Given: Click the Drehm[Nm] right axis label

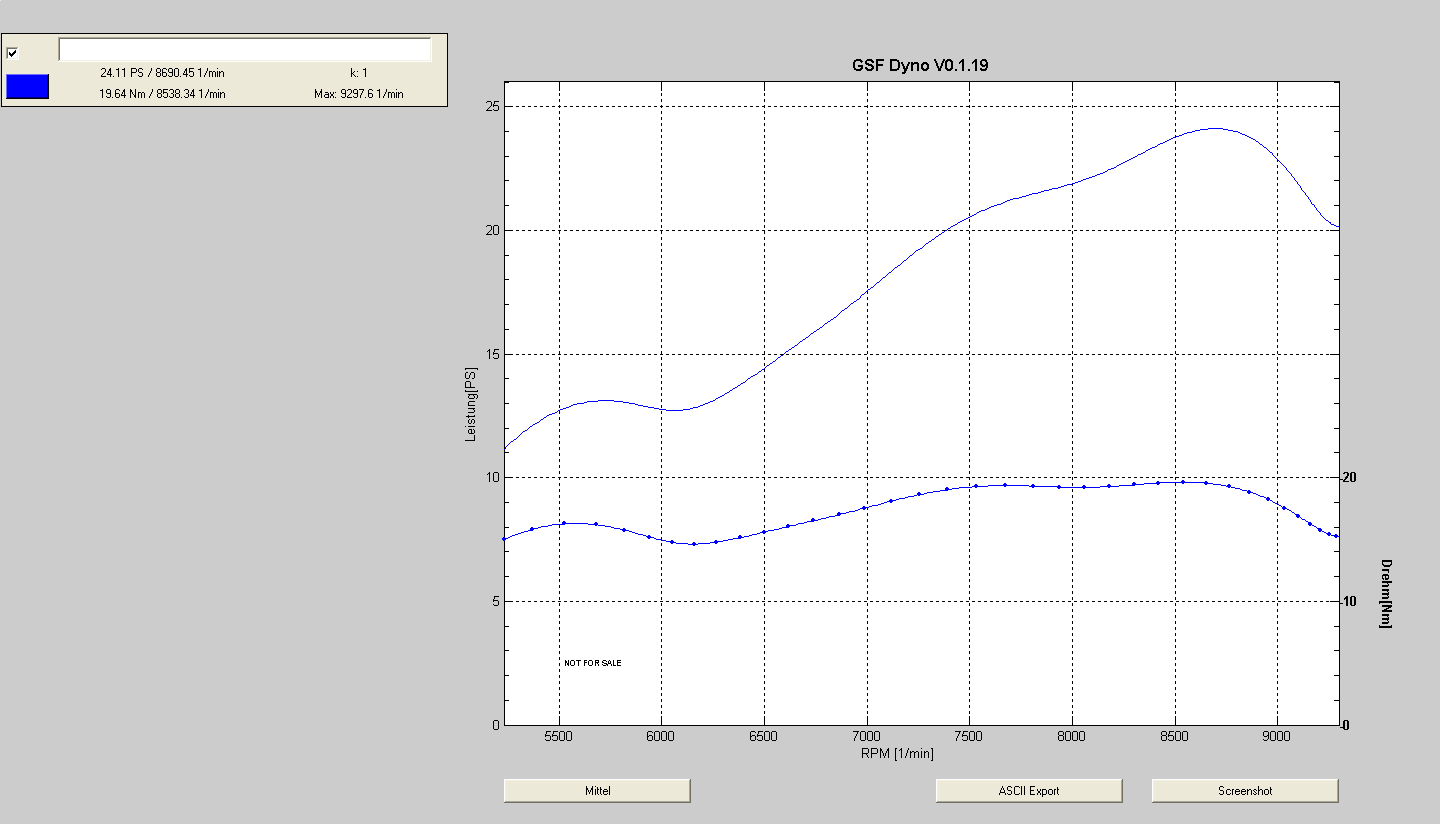Looking at the screenshot, I should tap(1384, 594).
